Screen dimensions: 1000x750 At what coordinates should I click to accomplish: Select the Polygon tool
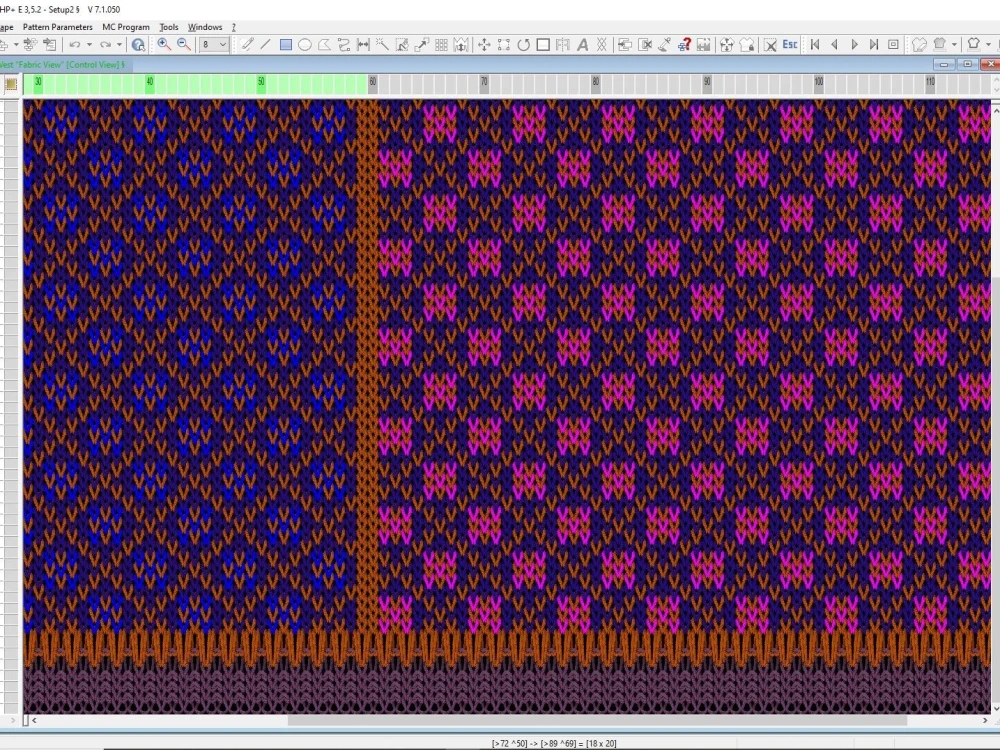(322, 44)
